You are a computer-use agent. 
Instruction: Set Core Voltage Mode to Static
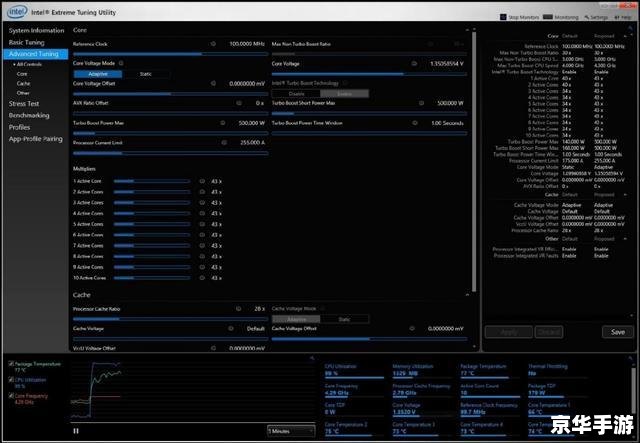(146, 74)
